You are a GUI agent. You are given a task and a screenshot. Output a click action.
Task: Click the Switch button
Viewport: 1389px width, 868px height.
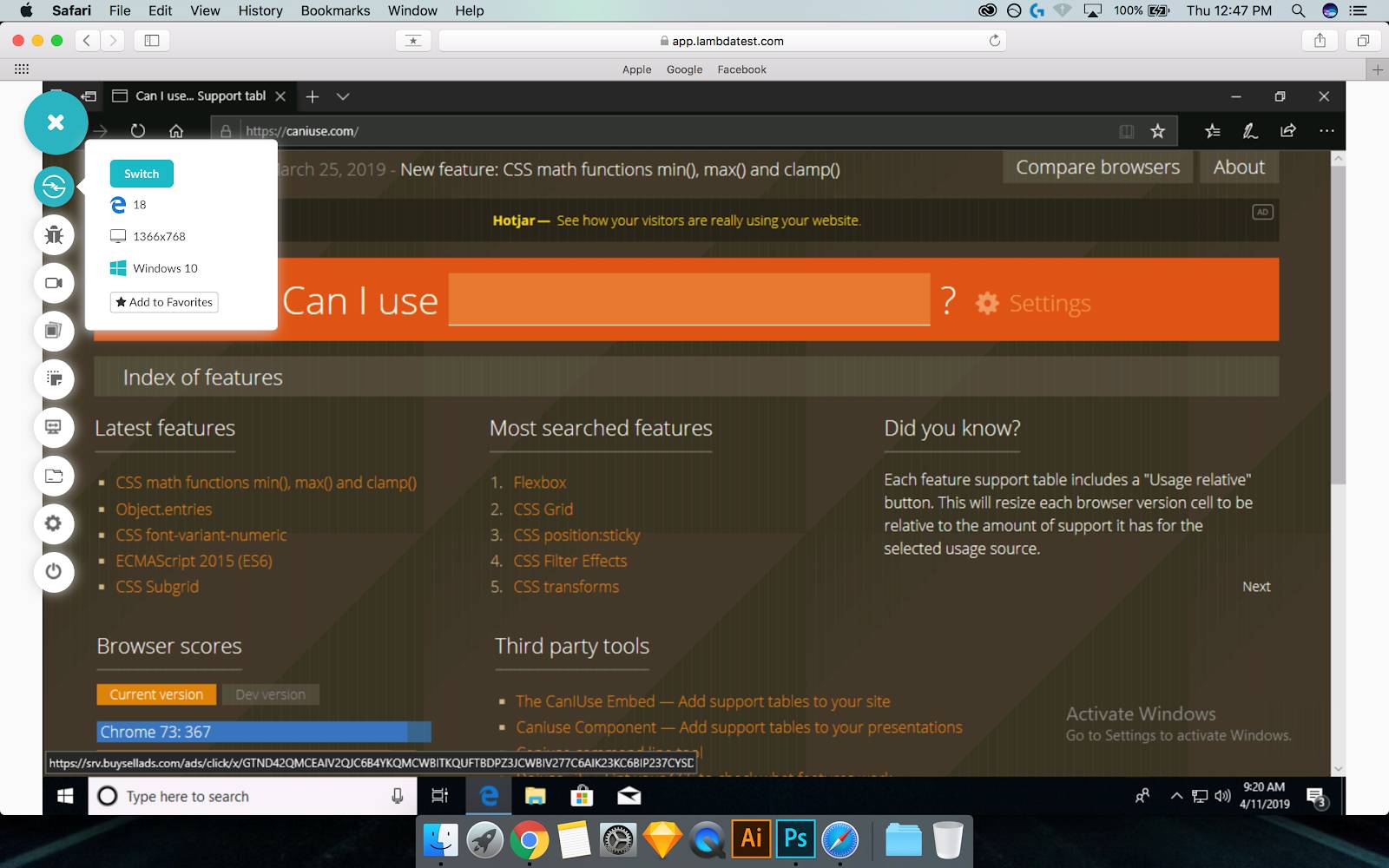(x=142, y=174)
